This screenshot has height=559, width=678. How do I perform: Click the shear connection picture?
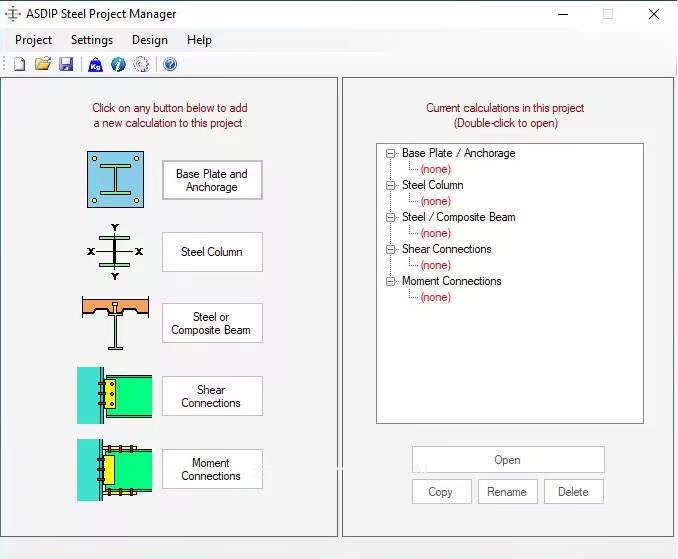point(115,396)
